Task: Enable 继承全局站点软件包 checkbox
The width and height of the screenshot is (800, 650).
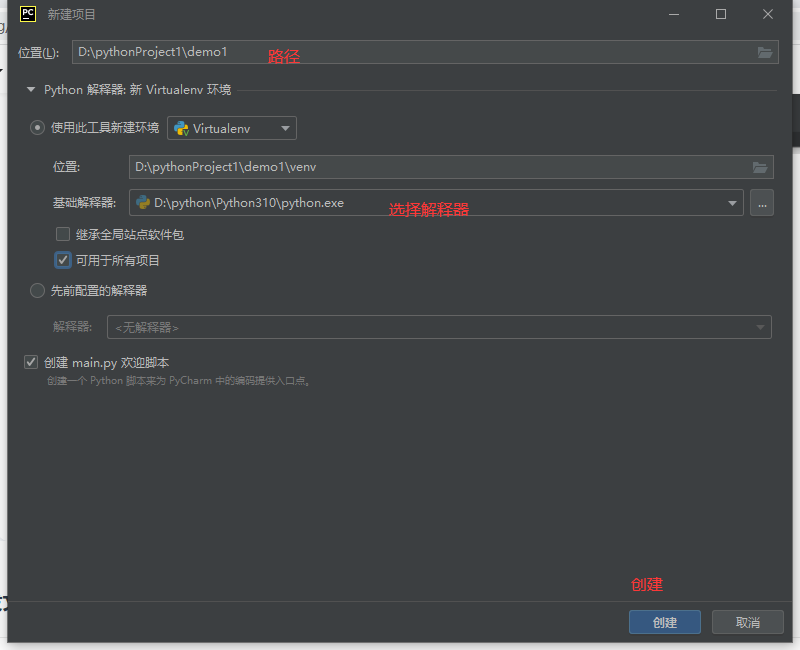Action: 63,234
